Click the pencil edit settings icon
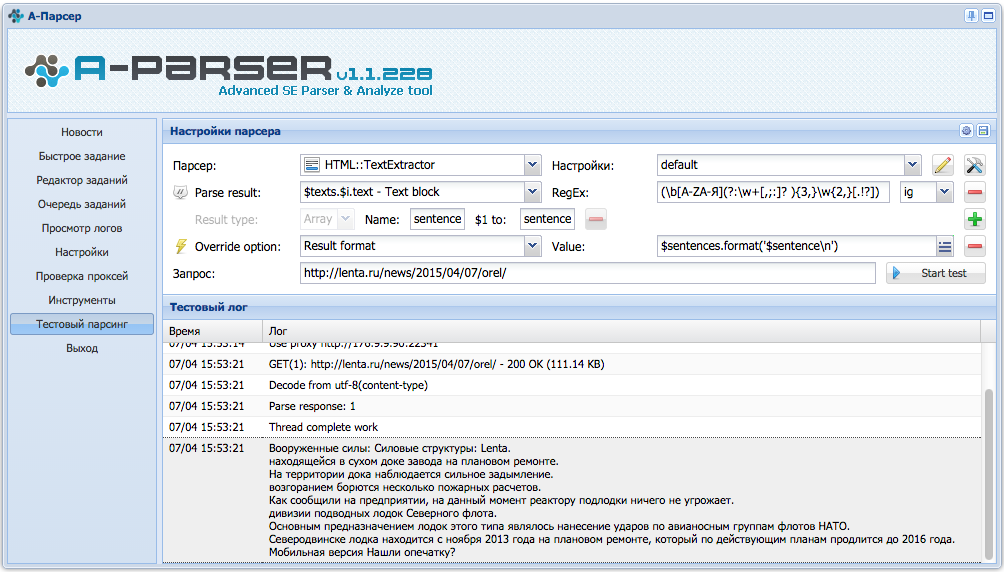Screen dimensions: 1004x572 point(942,165)
